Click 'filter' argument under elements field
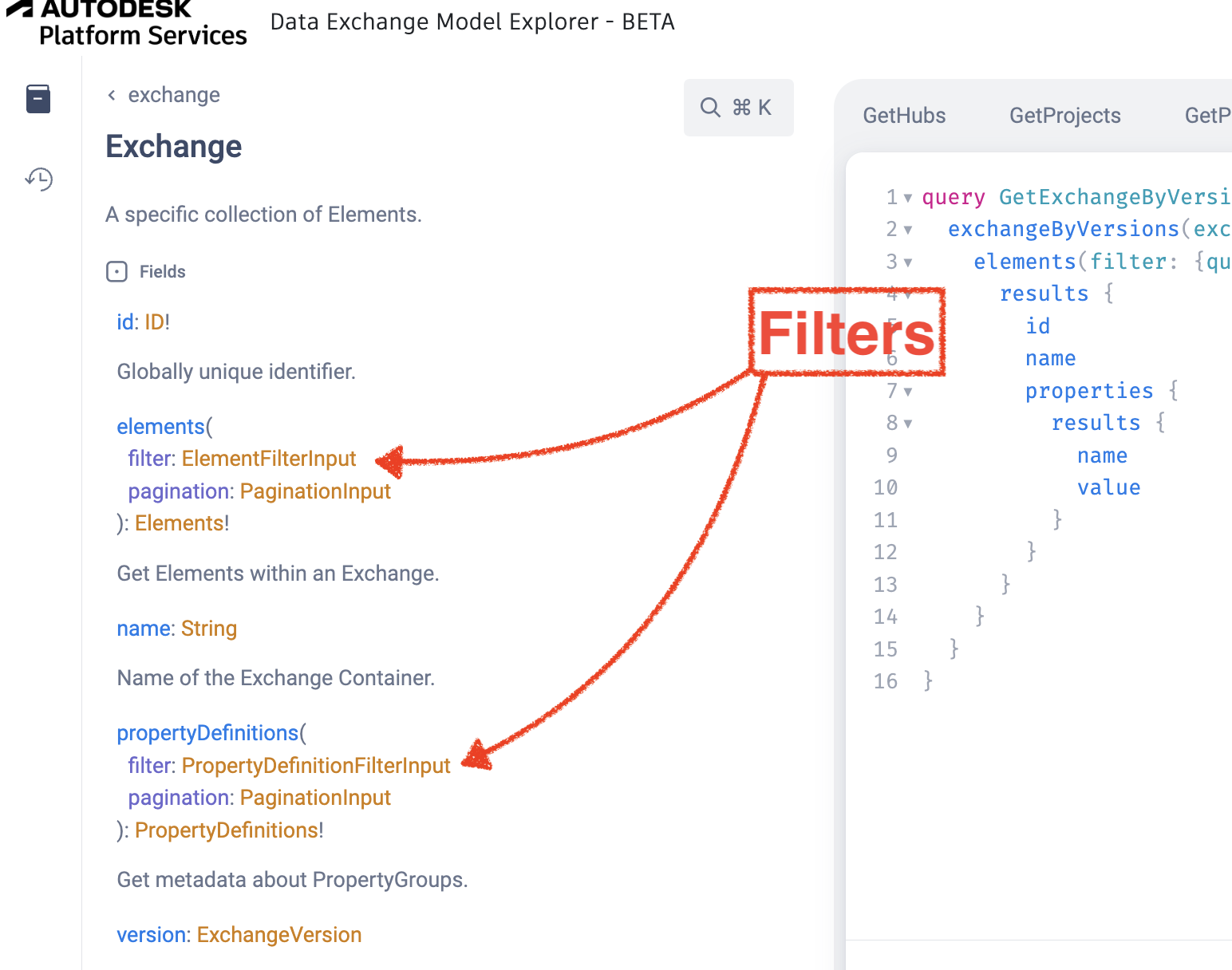This screenshot has height=970, width=1232. [x=150, y=459]
